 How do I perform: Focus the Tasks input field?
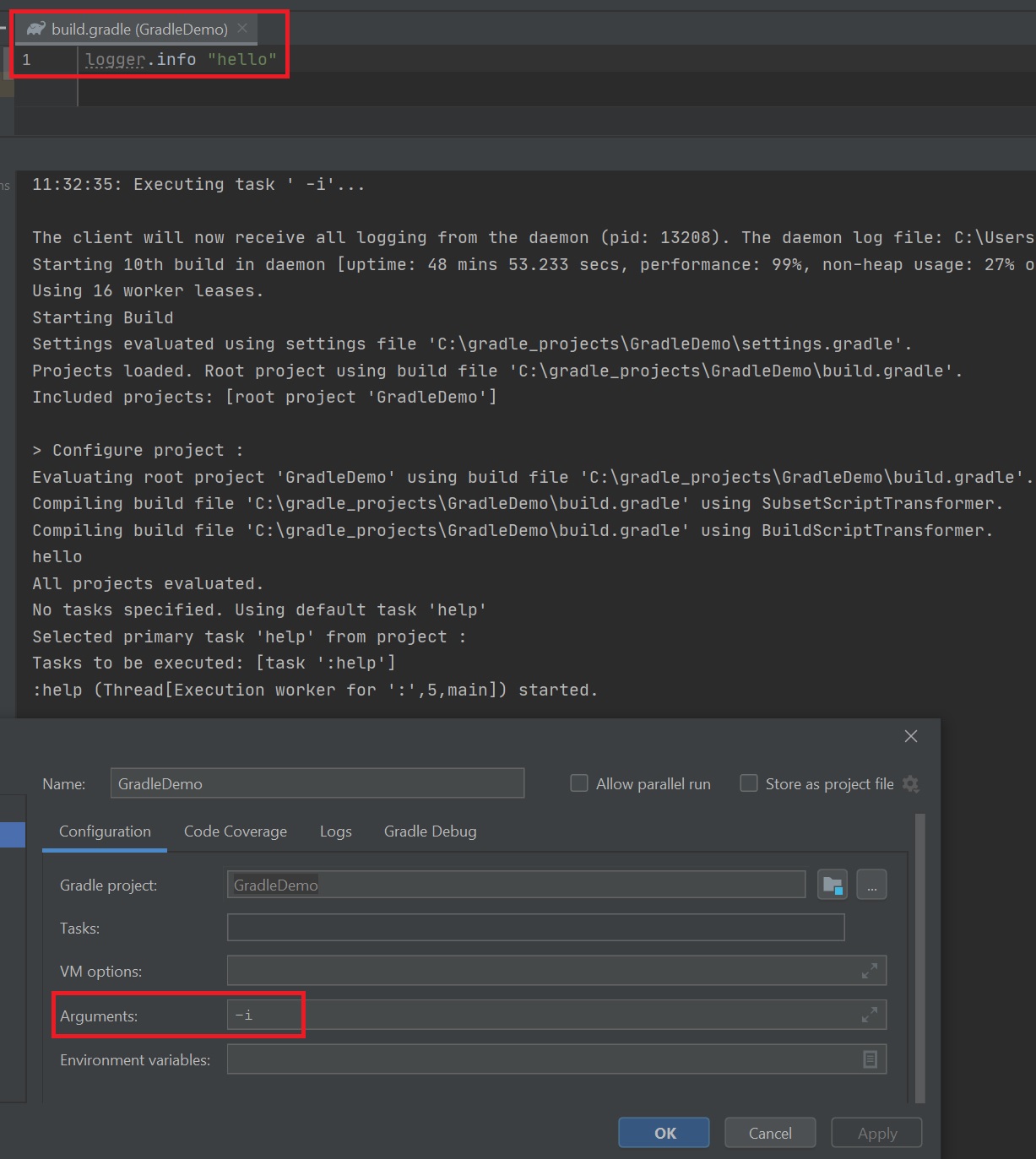[535, 928]
